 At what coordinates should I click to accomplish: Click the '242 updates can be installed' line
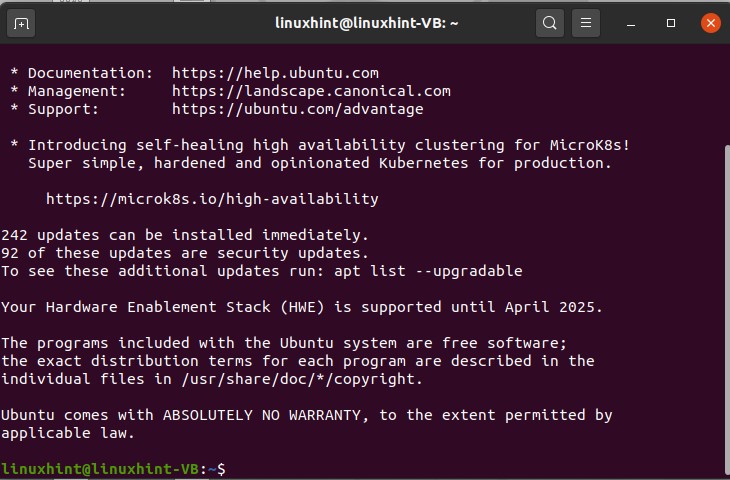185,235
